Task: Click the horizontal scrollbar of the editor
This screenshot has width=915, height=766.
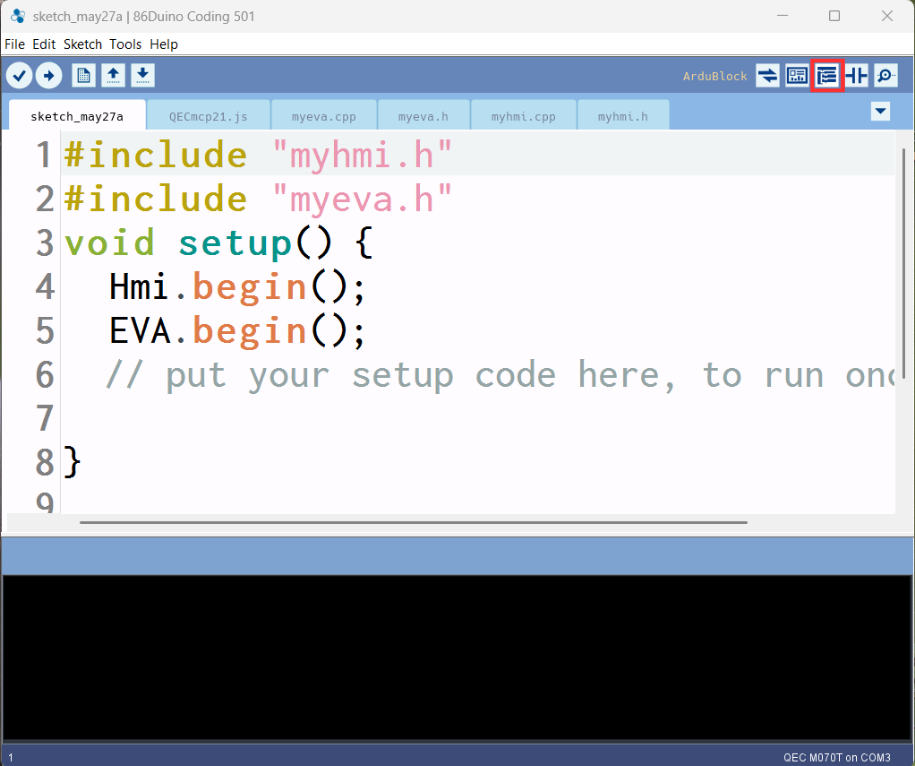Action: click(x=413, y=522)
